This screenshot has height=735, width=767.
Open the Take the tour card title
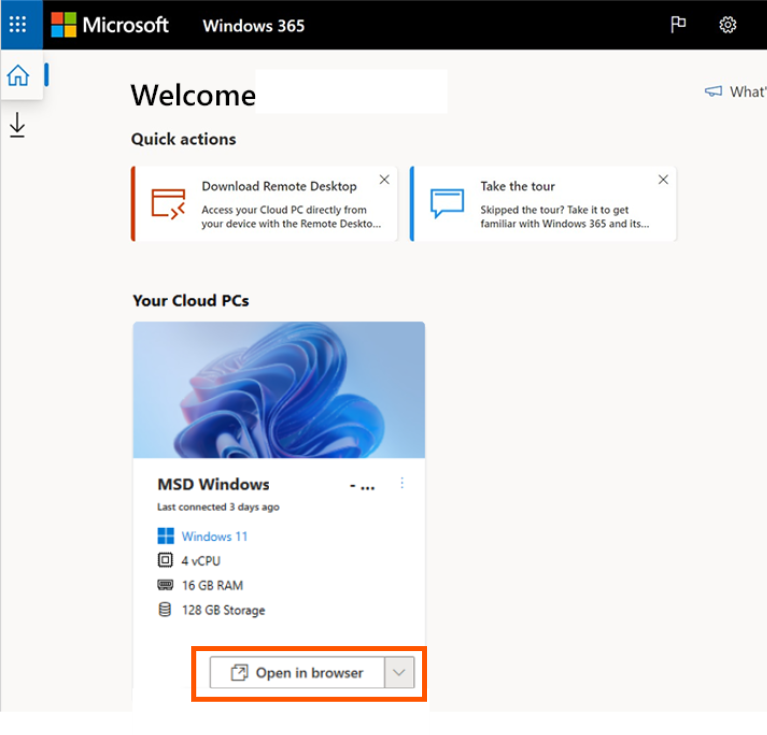[x=518, y=186]
